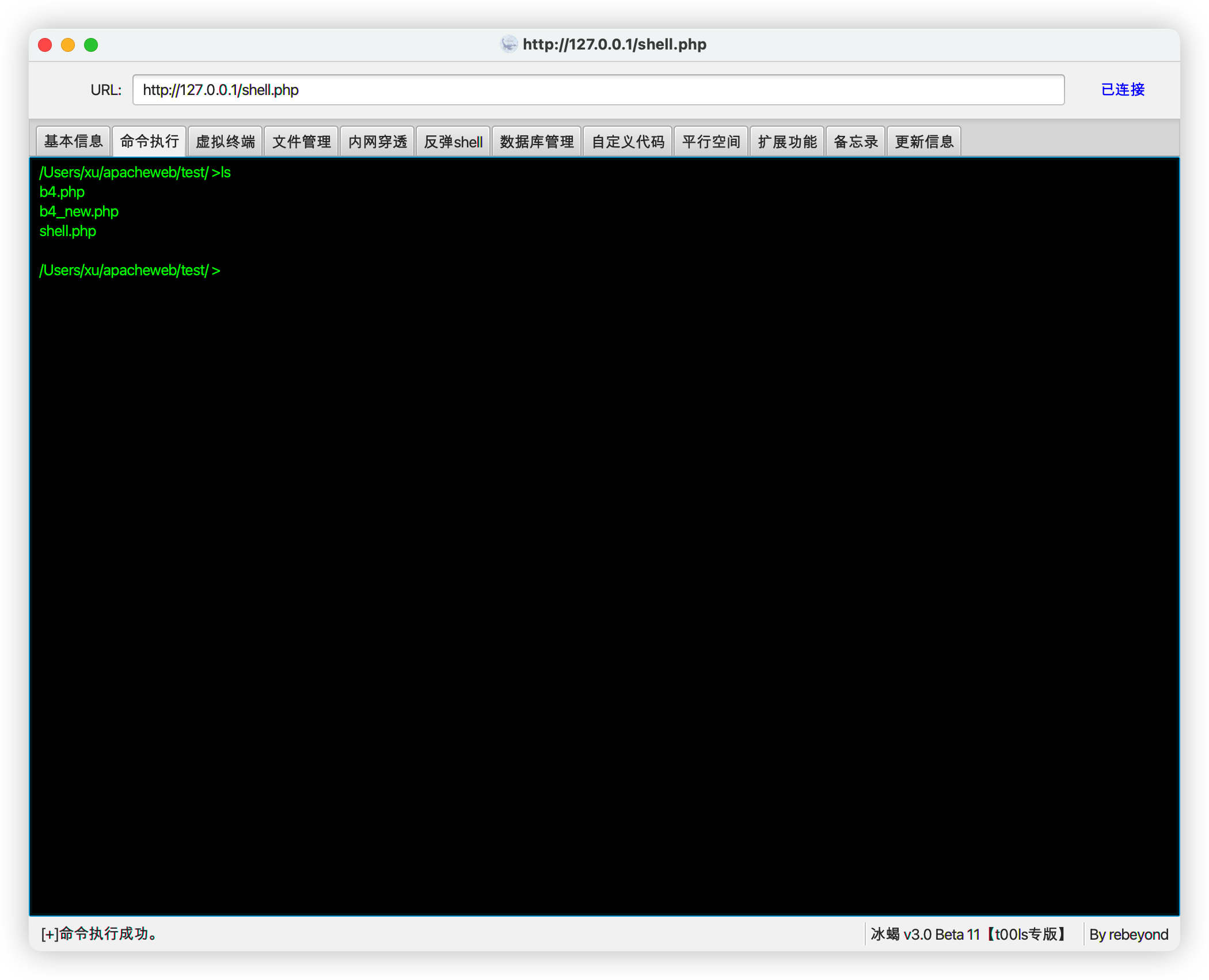Select the 内网穿透 tab

click(377, 140)
